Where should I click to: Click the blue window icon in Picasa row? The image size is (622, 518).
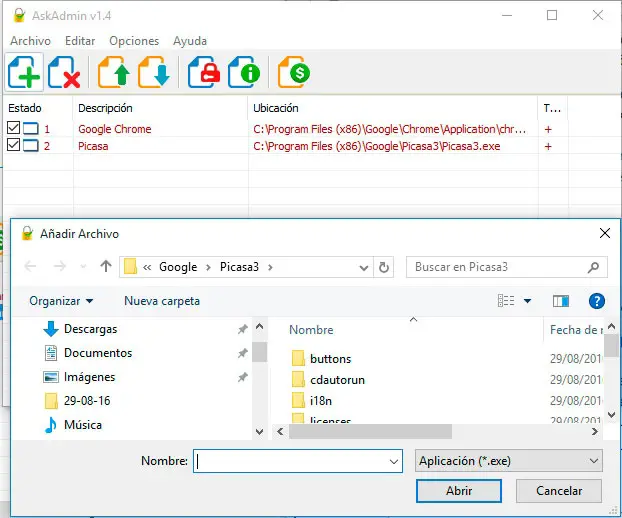[x=31, y=146]
